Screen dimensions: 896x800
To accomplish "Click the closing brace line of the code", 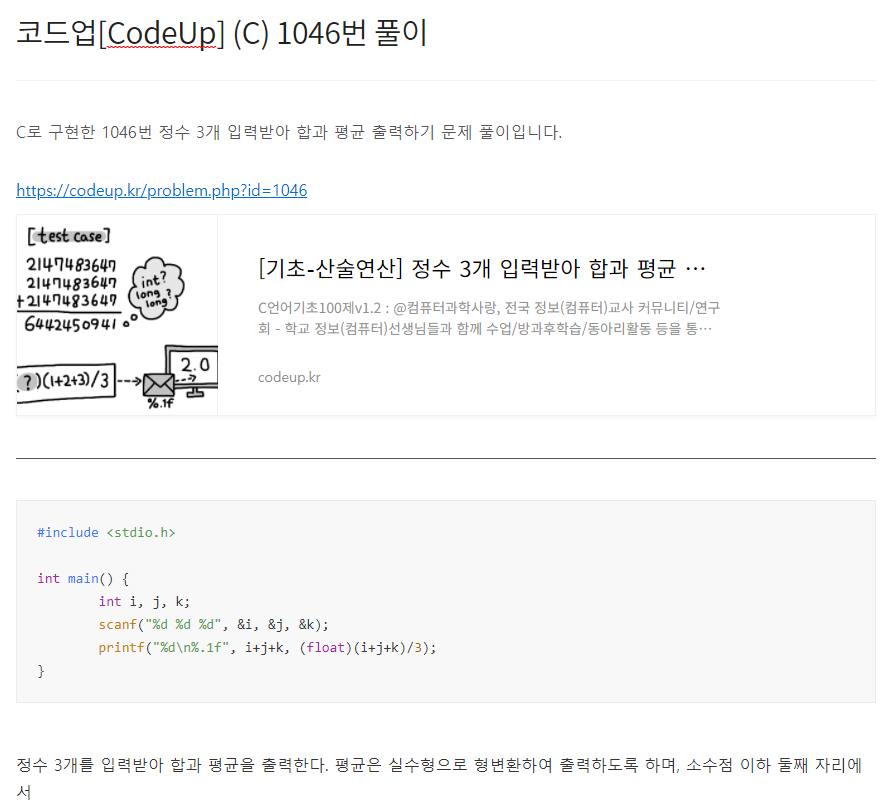I will 41,671.
